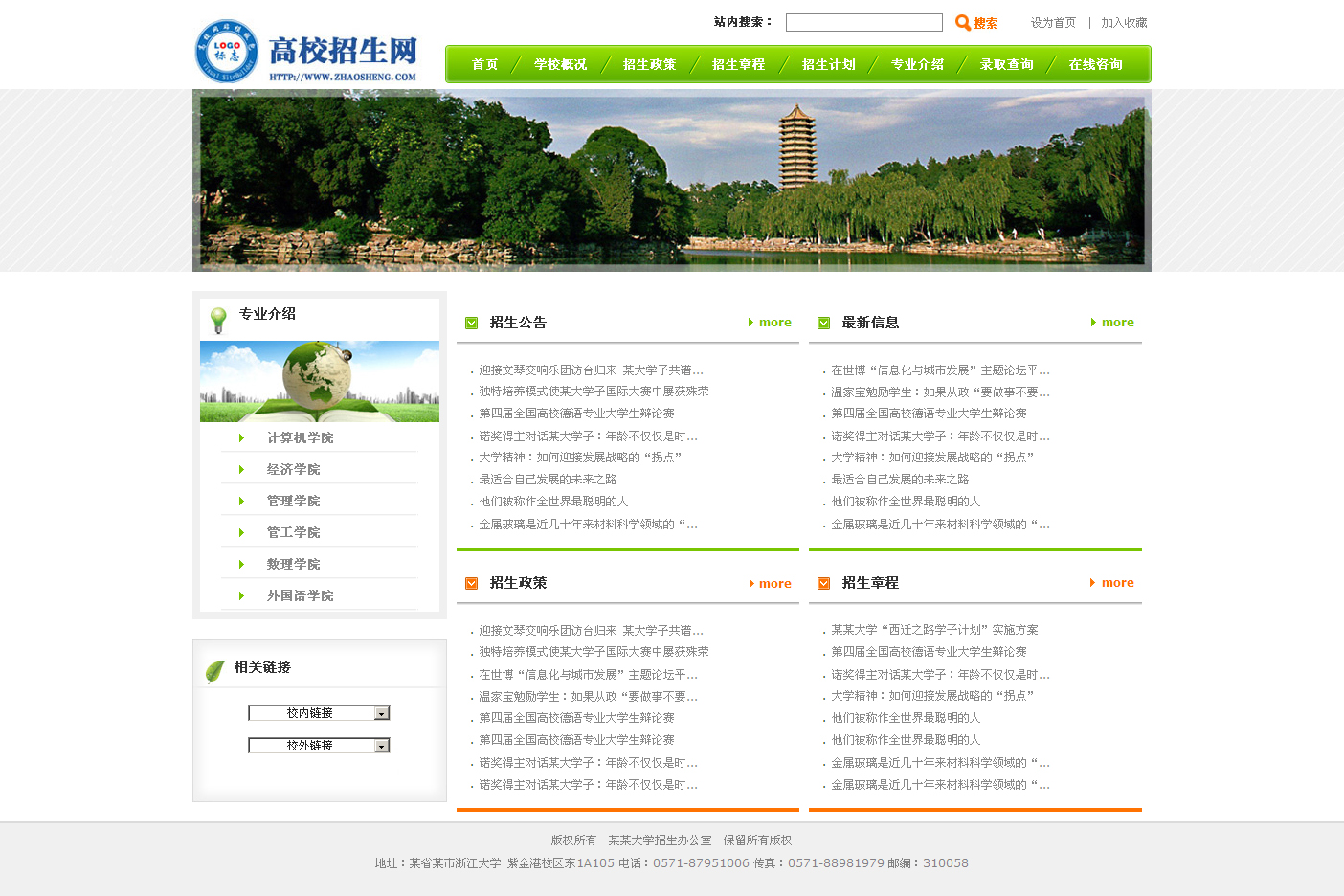
Task: Click orange check icon beside 招生政策
Action: 471,583
